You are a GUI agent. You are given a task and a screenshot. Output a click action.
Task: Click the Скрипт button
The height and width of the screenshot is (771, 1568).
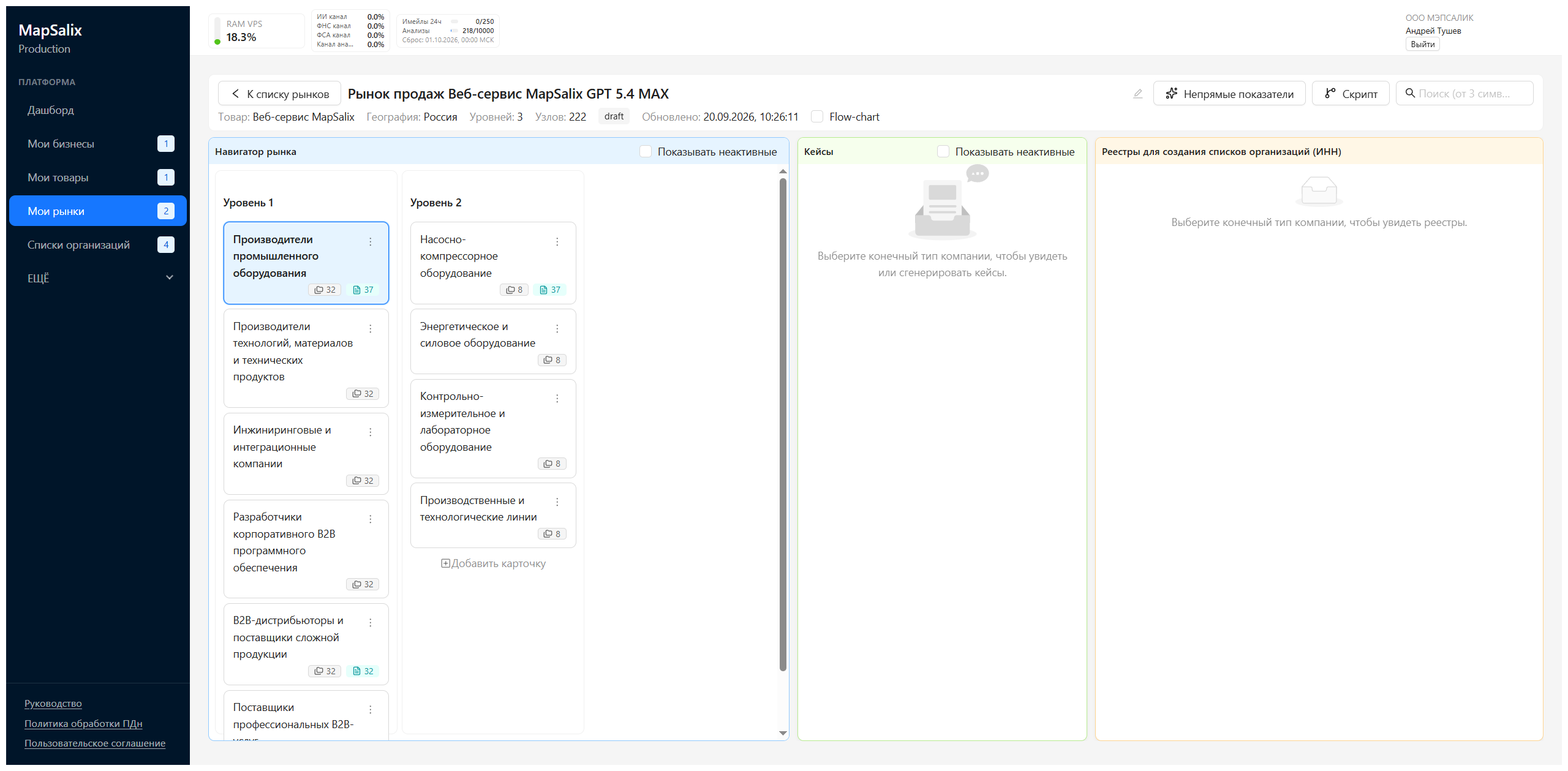1351,94
